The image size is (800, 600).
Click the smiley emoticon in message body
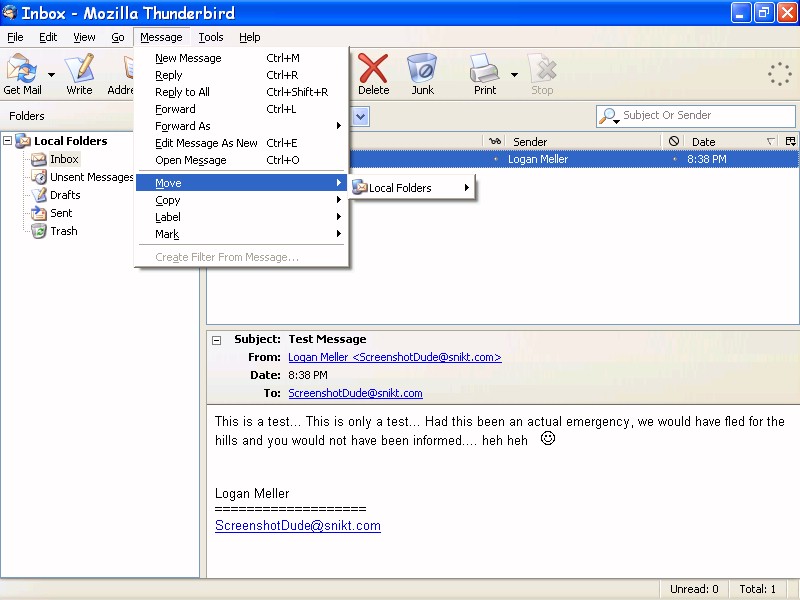pos(547,438)
